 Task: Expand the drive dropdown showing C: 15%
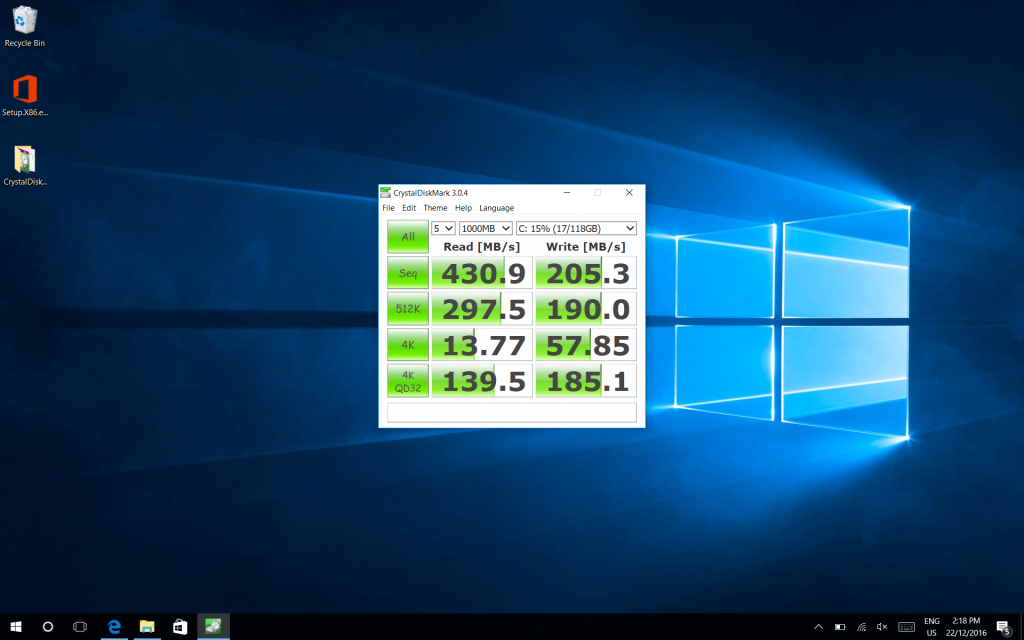576,228
